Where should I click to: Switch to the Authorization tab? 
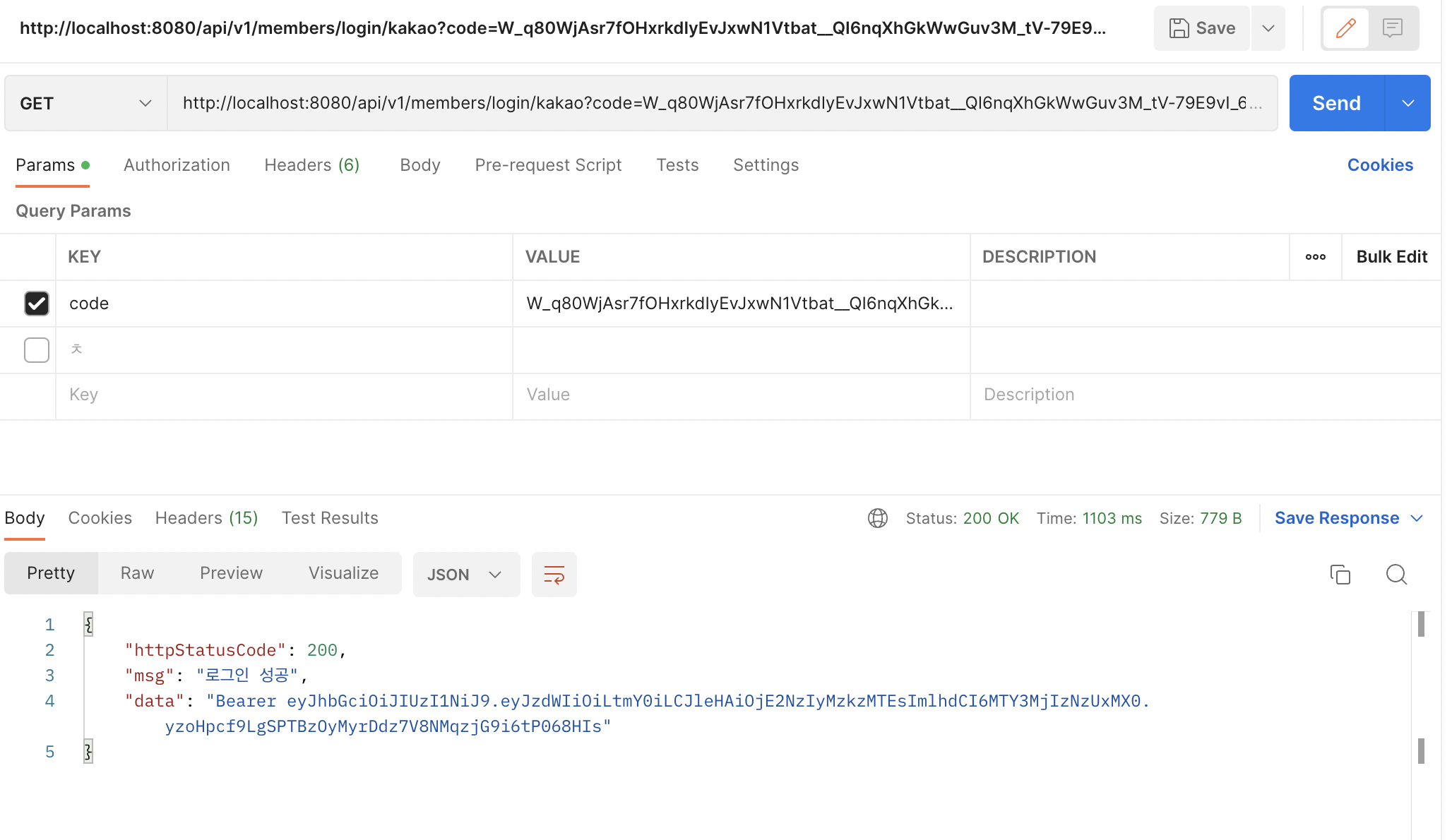tap(177, 165)
